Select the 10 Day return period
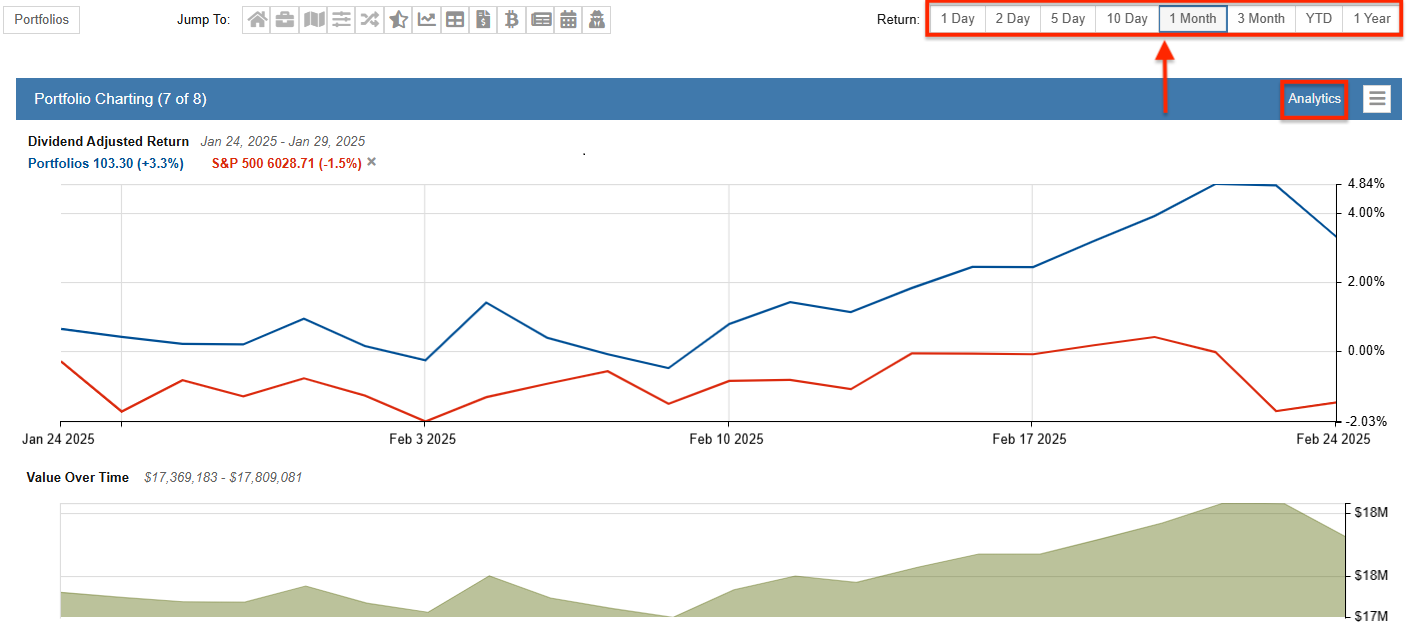 tap(1127, 19)
